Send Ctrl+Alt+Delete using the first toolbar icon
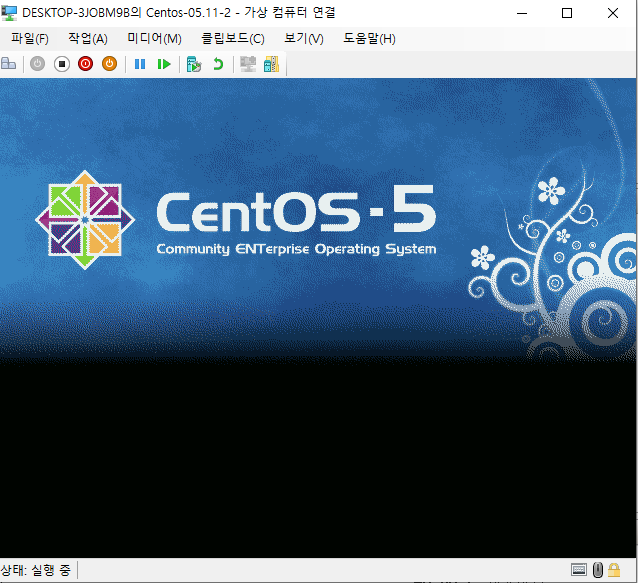This screenshot has width=638, height=583. pos(8,64)
